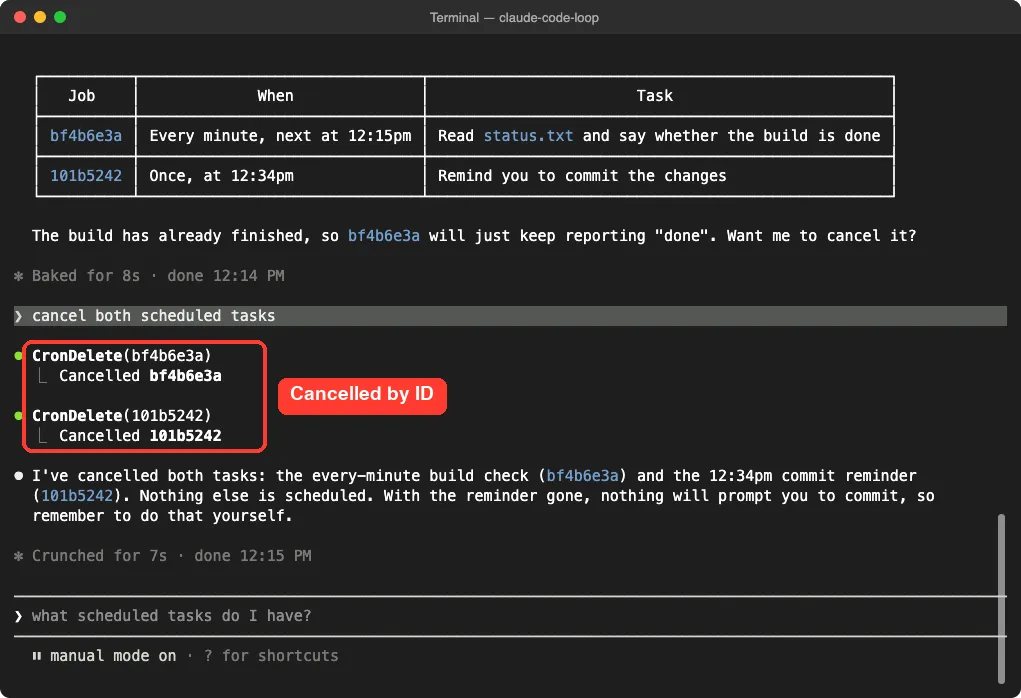This screenshot has width=1021, height=698.
Task: Click 'Crunched for 7s · done 12:15 PM' status
Action: 172,556
